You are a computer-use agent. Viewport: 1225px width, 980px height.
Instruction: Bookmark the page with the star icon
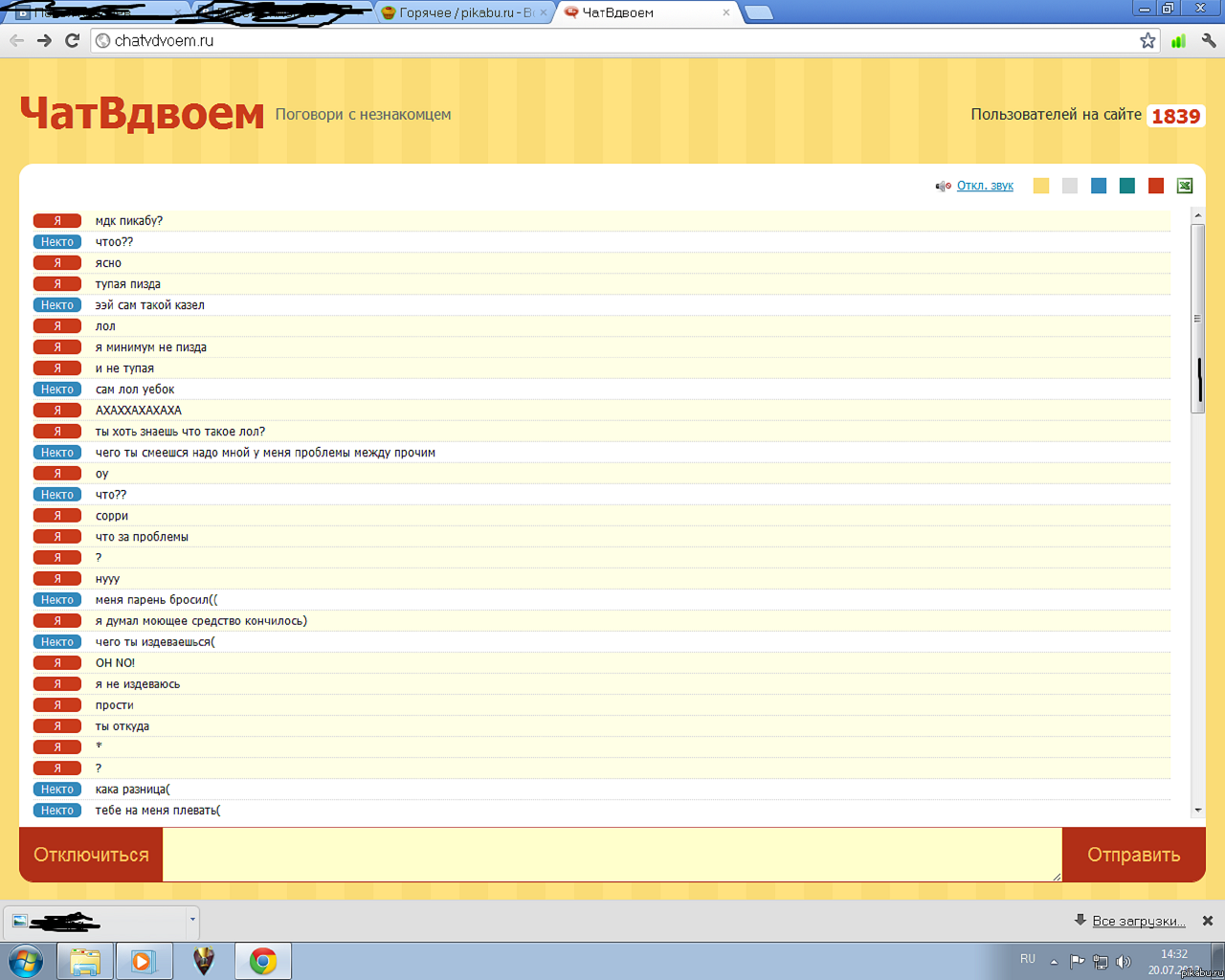[x=1147, y=40]
